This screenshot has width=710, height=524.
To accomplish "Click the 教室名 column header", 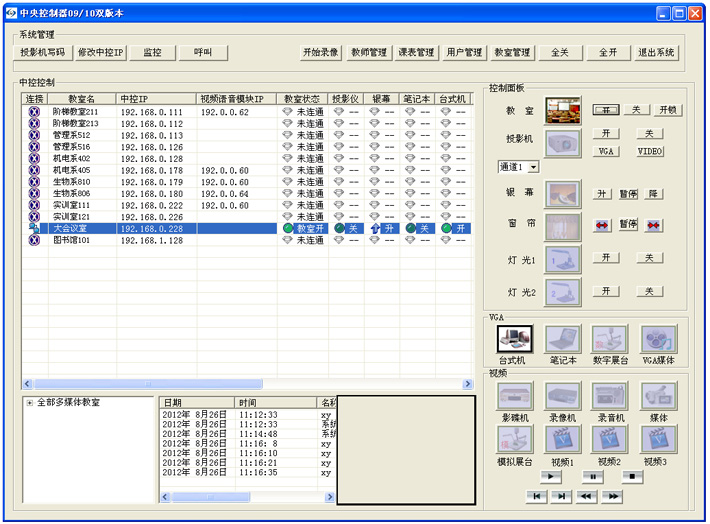I will (81, 100).
